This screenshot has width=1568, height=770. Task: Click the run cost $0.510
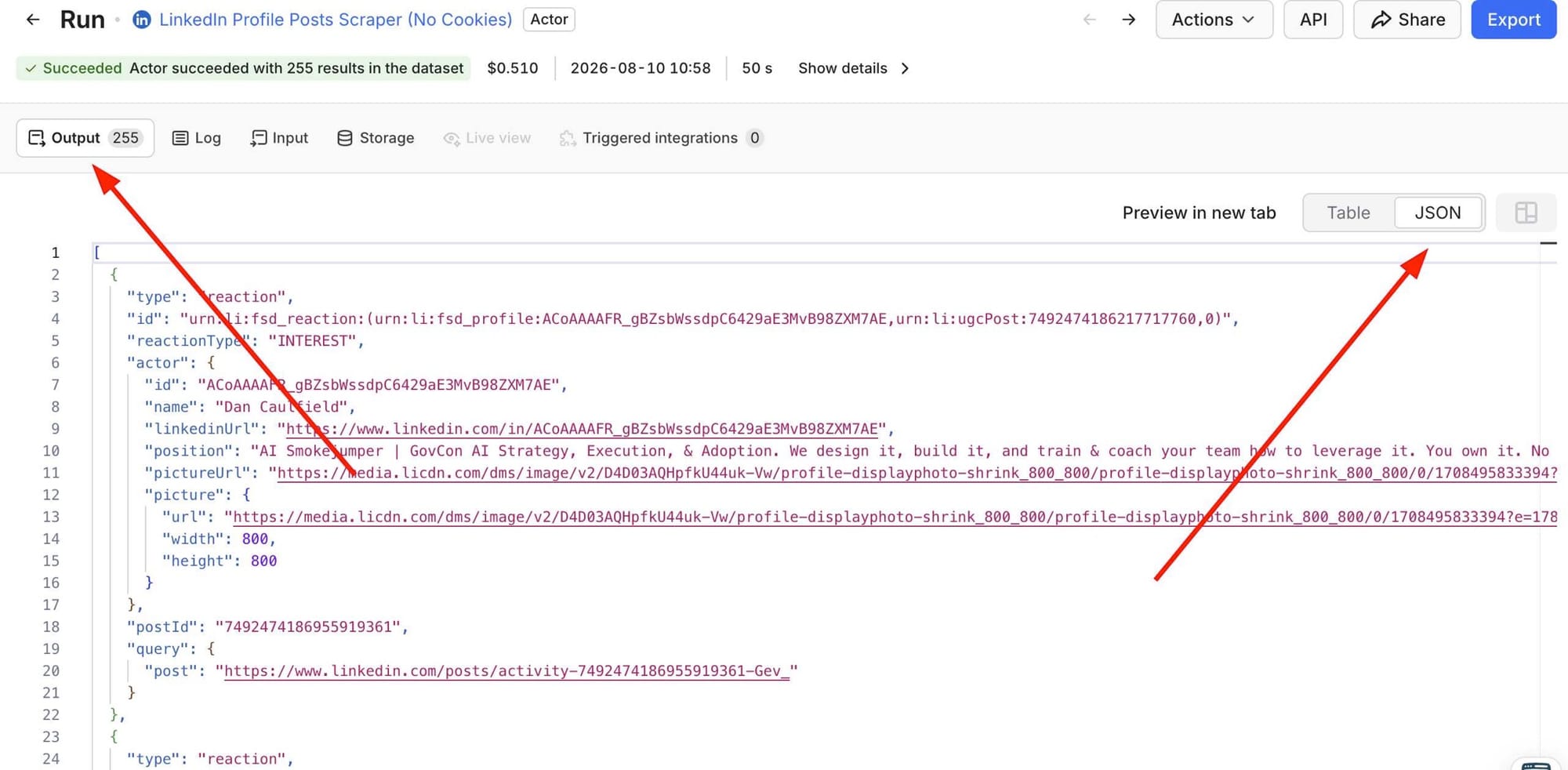pos(513,68)
